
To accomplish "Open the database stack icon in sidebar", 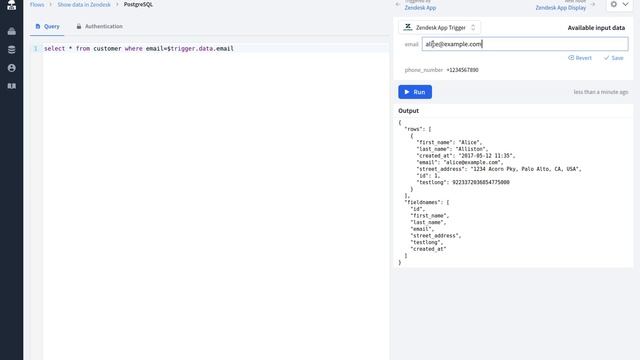I will pyautogui.click(x=11, y=49).
